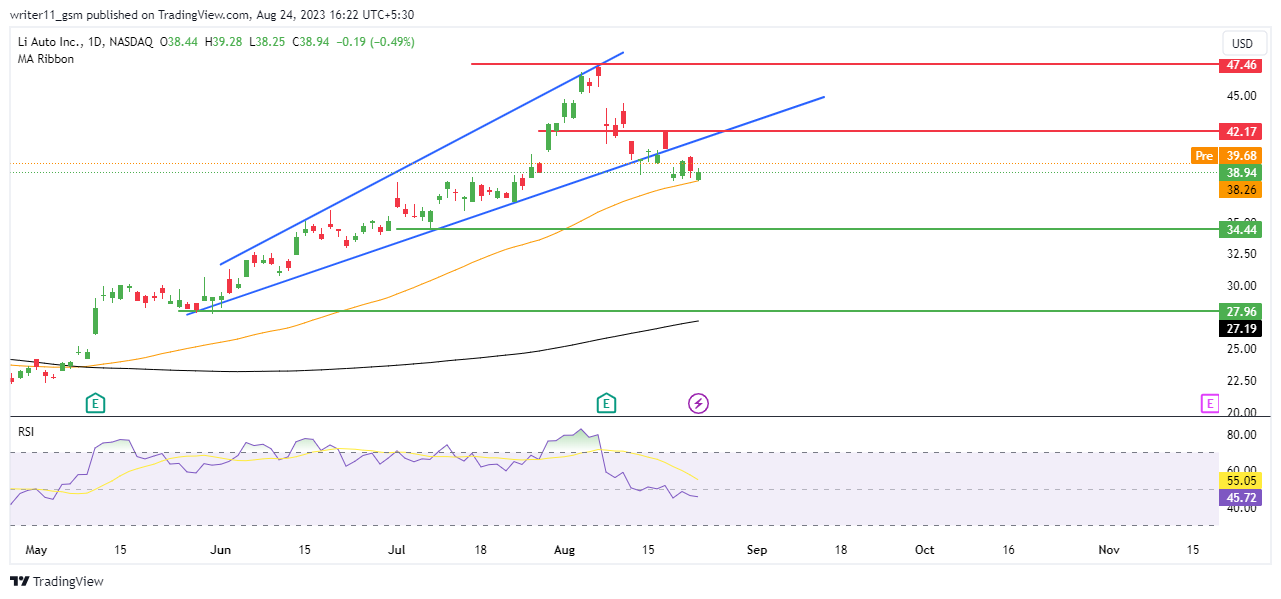Click the TradingView logo at bottom left
The width and height of the screenshot is (1281, 599).
57,581
